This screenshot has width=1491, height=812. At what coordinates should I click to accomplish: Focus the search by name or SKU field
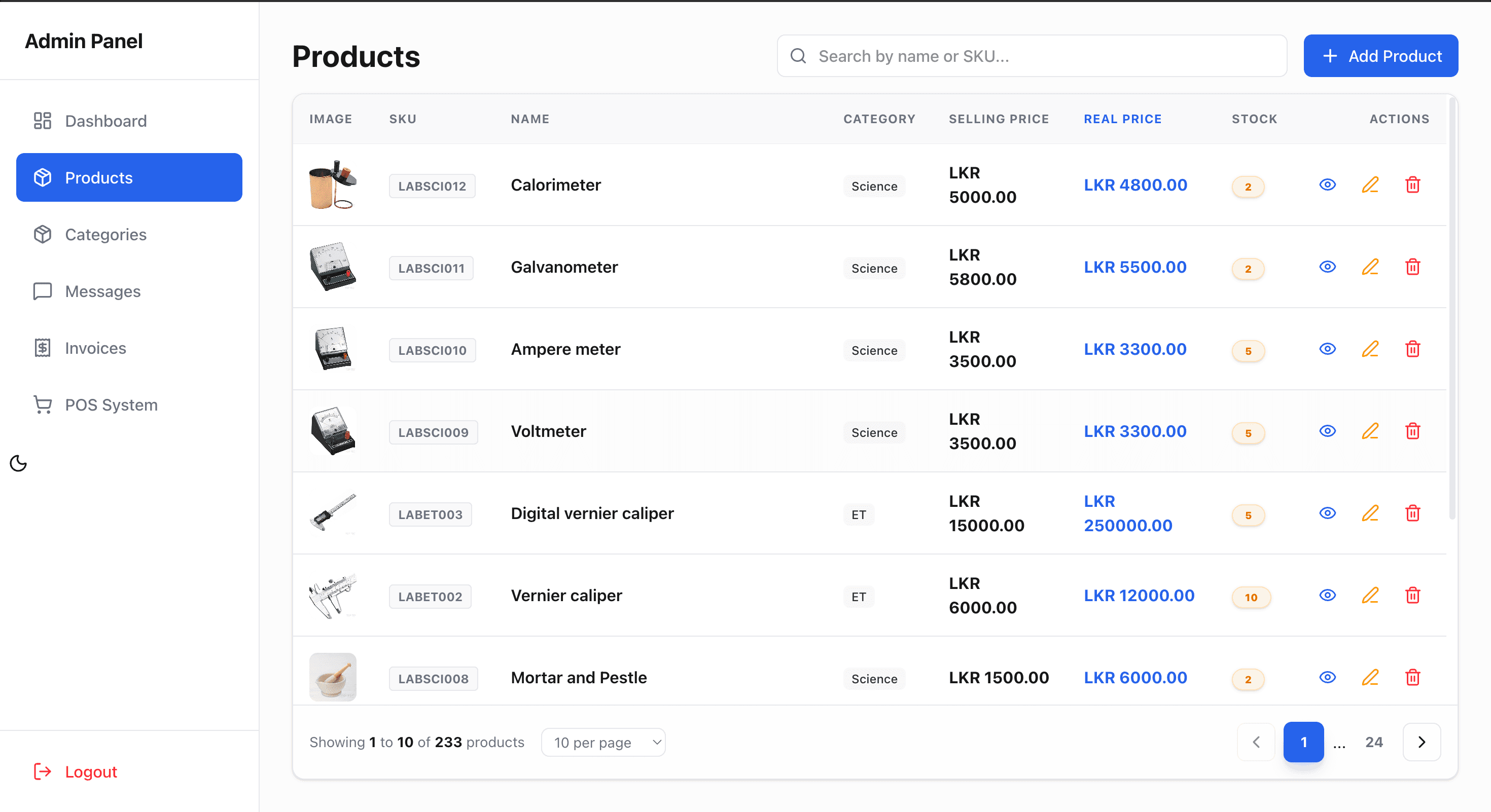pos(1032,56)
